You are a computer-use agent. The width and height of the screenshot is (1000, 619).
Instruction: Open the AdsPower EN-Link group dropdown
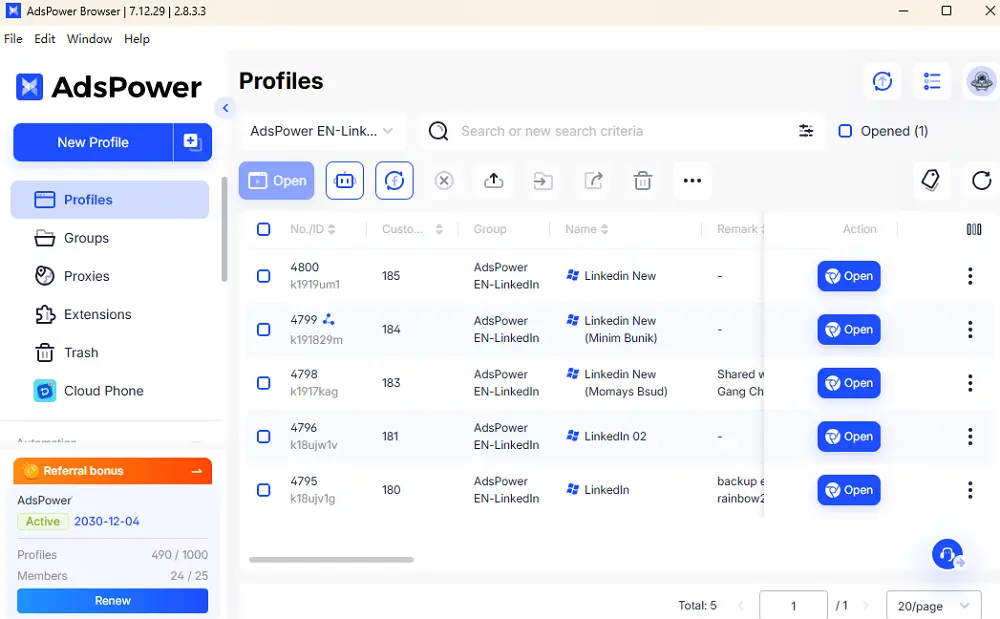[x=322, y=130]
